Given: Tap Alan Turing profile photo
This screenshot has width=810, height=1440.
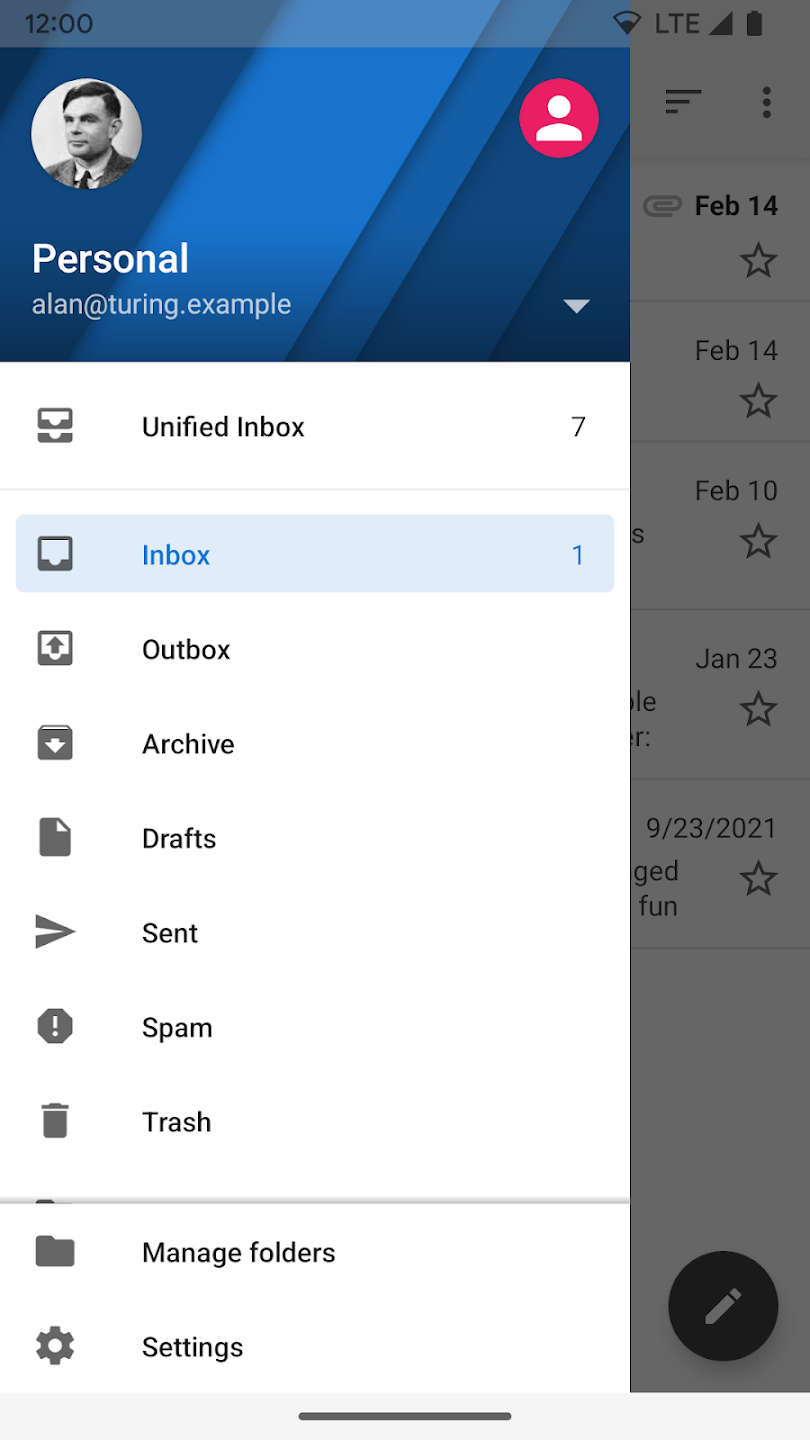Looking at the screenshot, I should [x=86, y=134].
